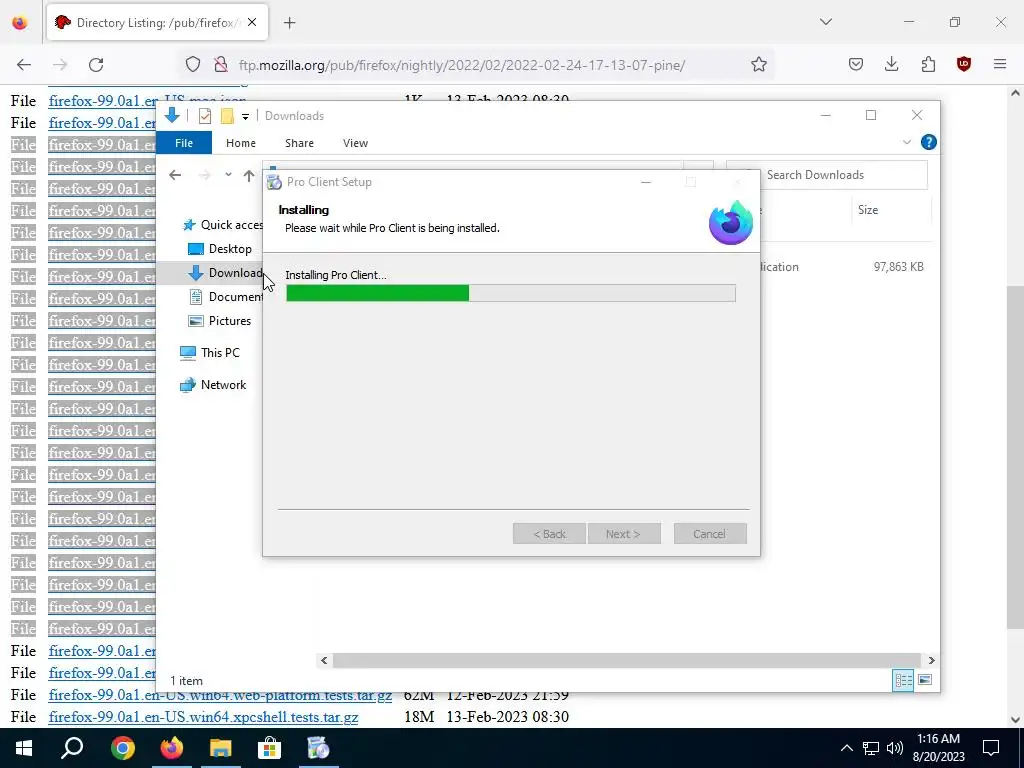Select Downloads in navigation pane
Viewport: 1024px width, 768px height.
[226, 273]
